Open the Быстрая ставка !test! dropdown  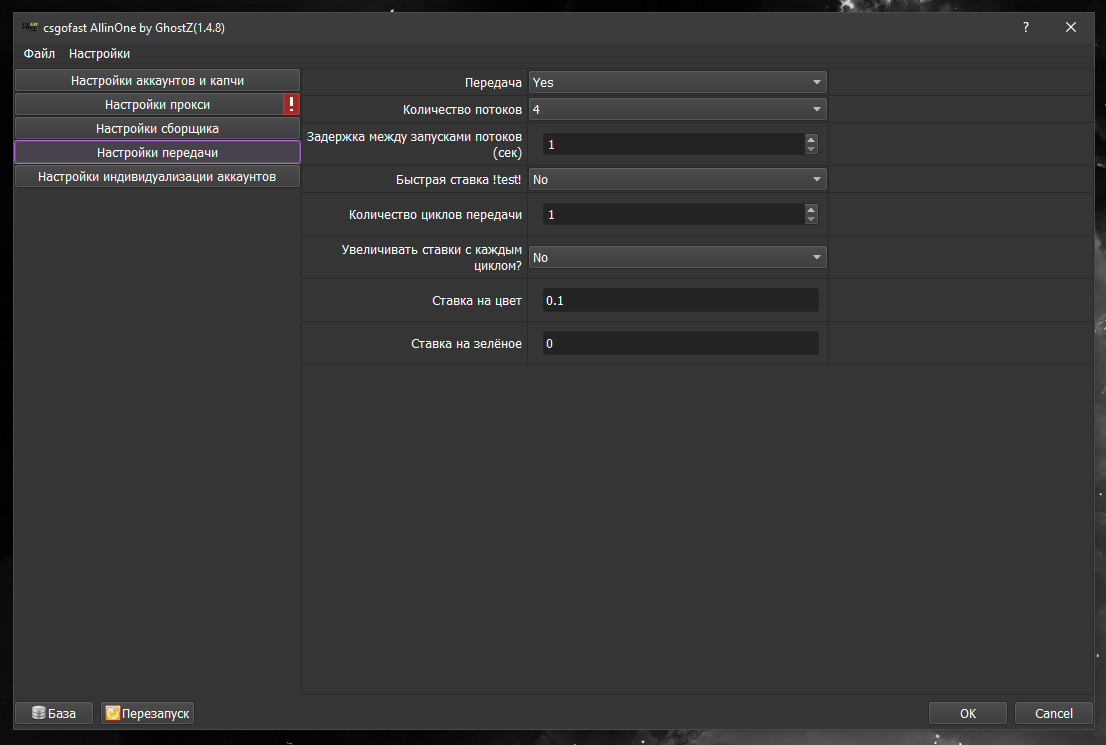click(x=677, y=179)
